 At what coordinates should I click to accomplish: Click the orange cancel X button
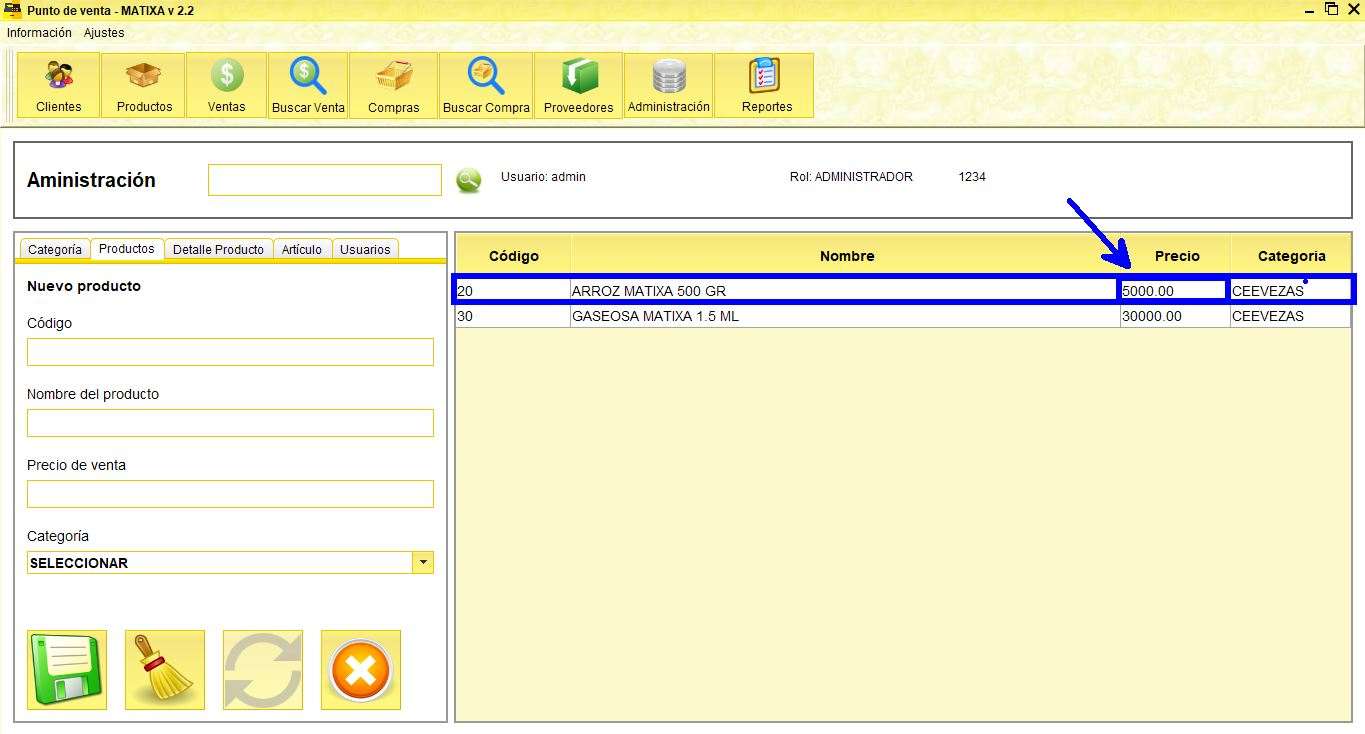pyautogui.click(x=360, y=670)
